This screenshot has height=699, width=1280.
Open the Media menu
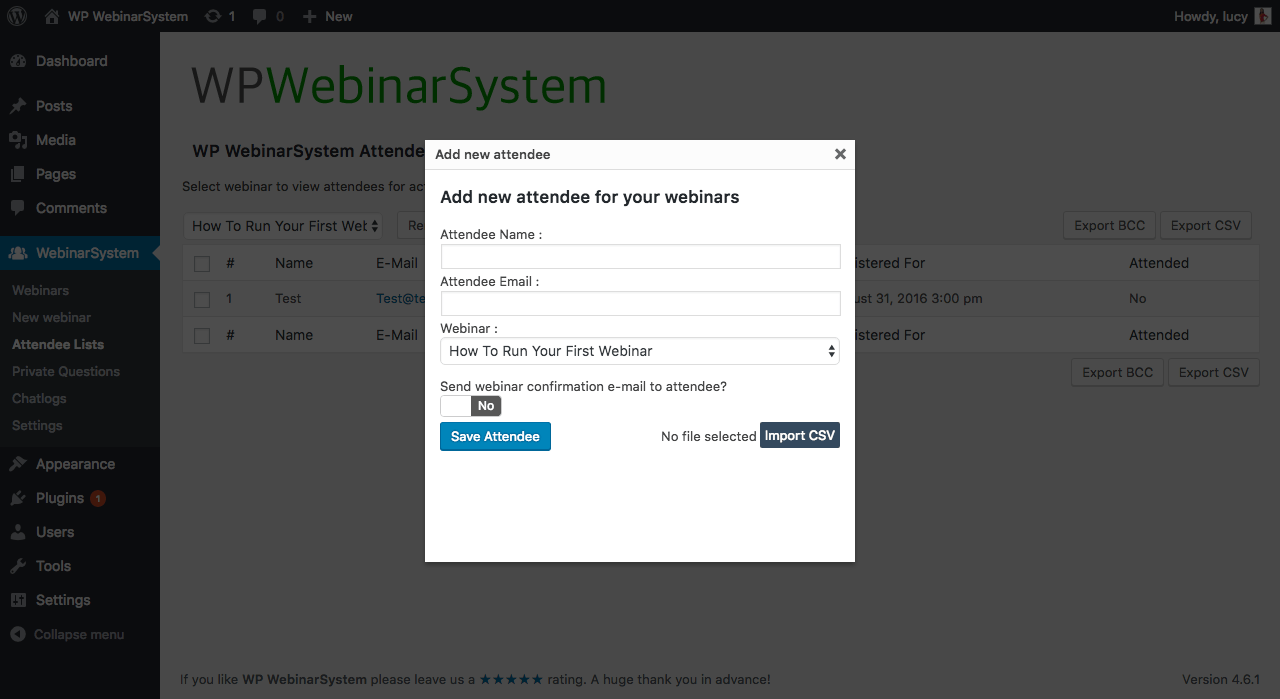click(56, 140)
